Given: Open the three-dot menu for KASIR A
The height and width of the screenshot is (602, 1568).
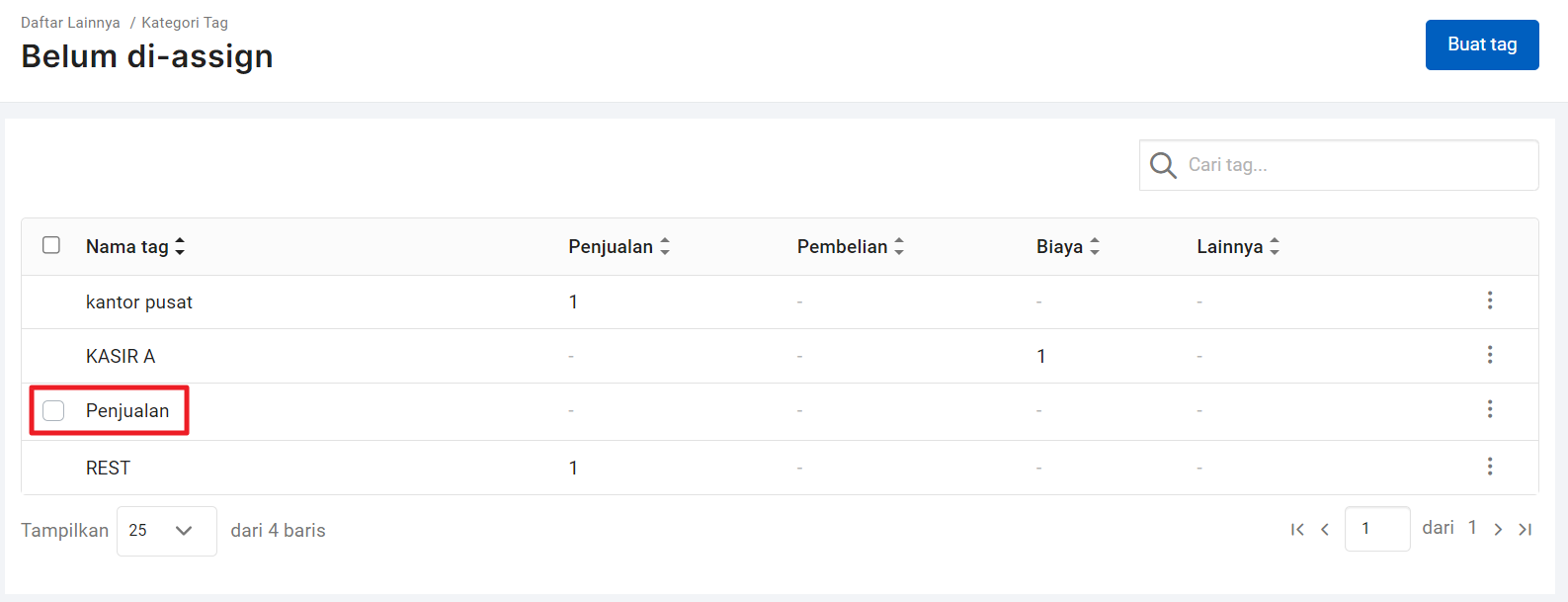Looking at the screenshot, I should 1490,355.
